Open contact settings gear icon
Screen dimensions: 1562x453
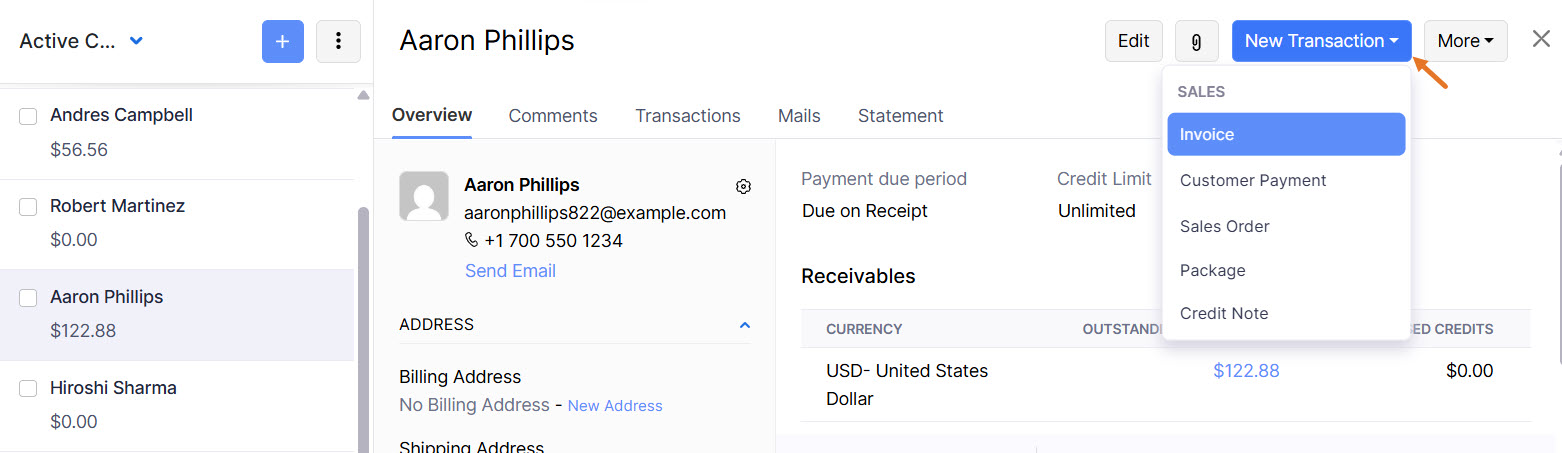point(743,186)
